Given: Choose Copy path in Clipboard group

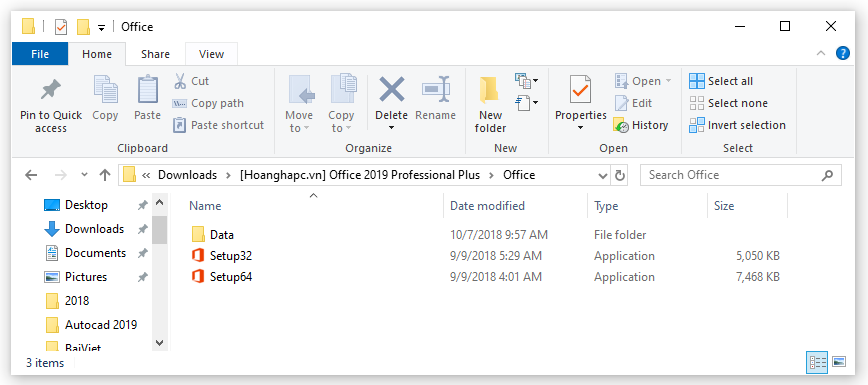Looking at the screenshot, I should click(x=208, y=103).
